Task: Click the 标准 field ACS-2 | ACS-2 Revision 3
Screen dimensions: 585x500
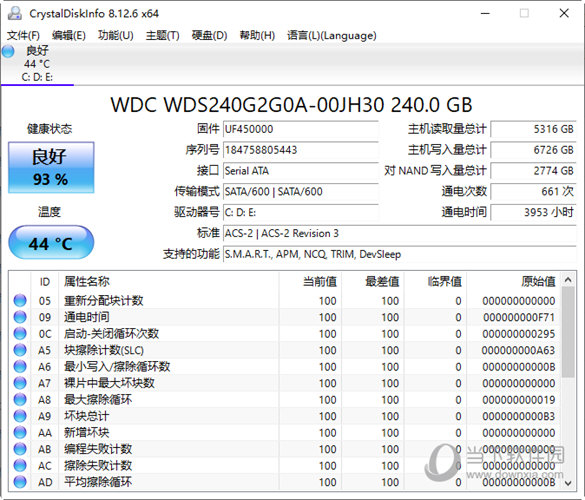Action: coord(400,234)
